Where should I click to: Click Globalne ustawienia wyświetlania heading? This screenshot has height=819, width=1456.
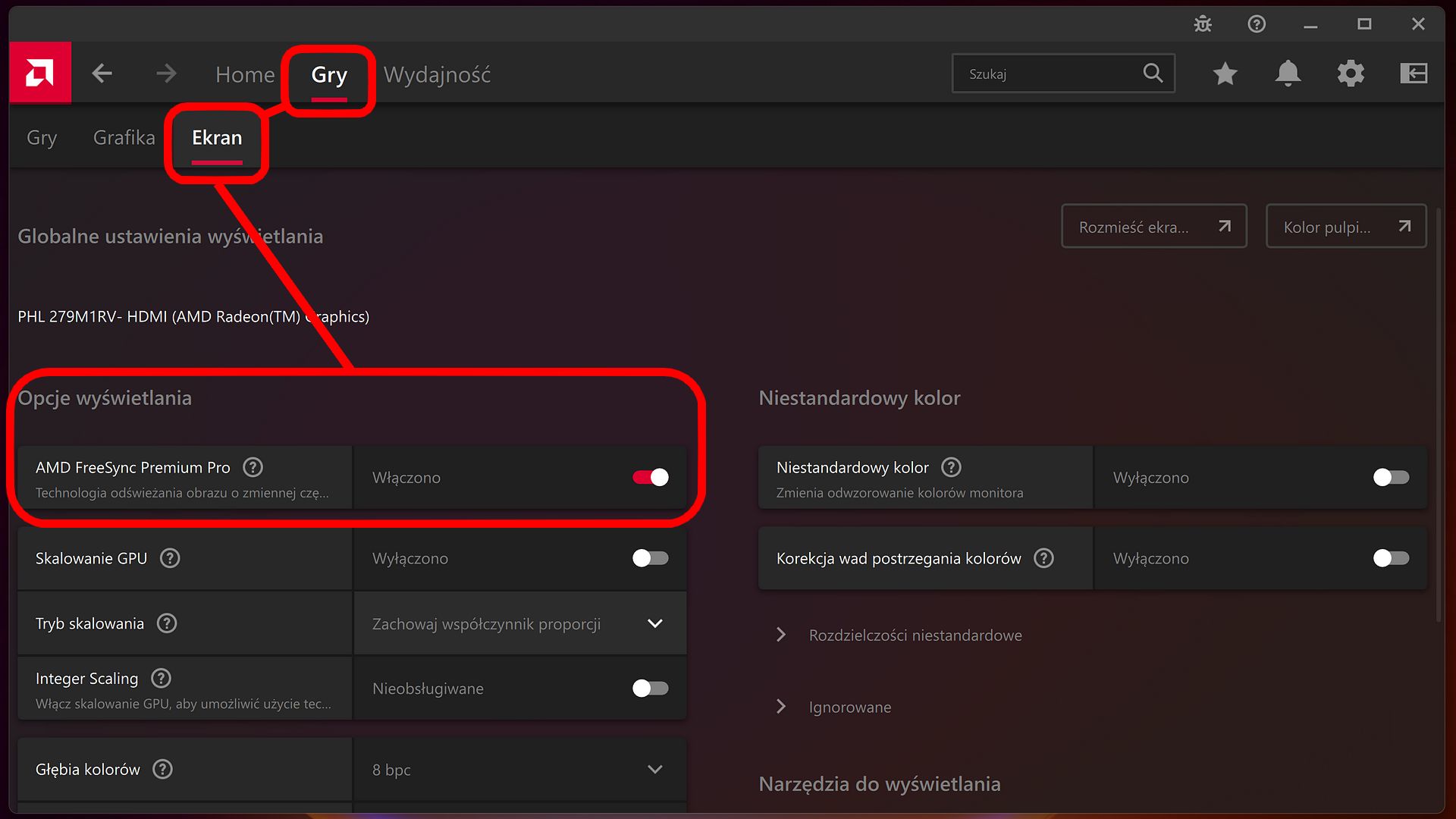coord(171,237)
